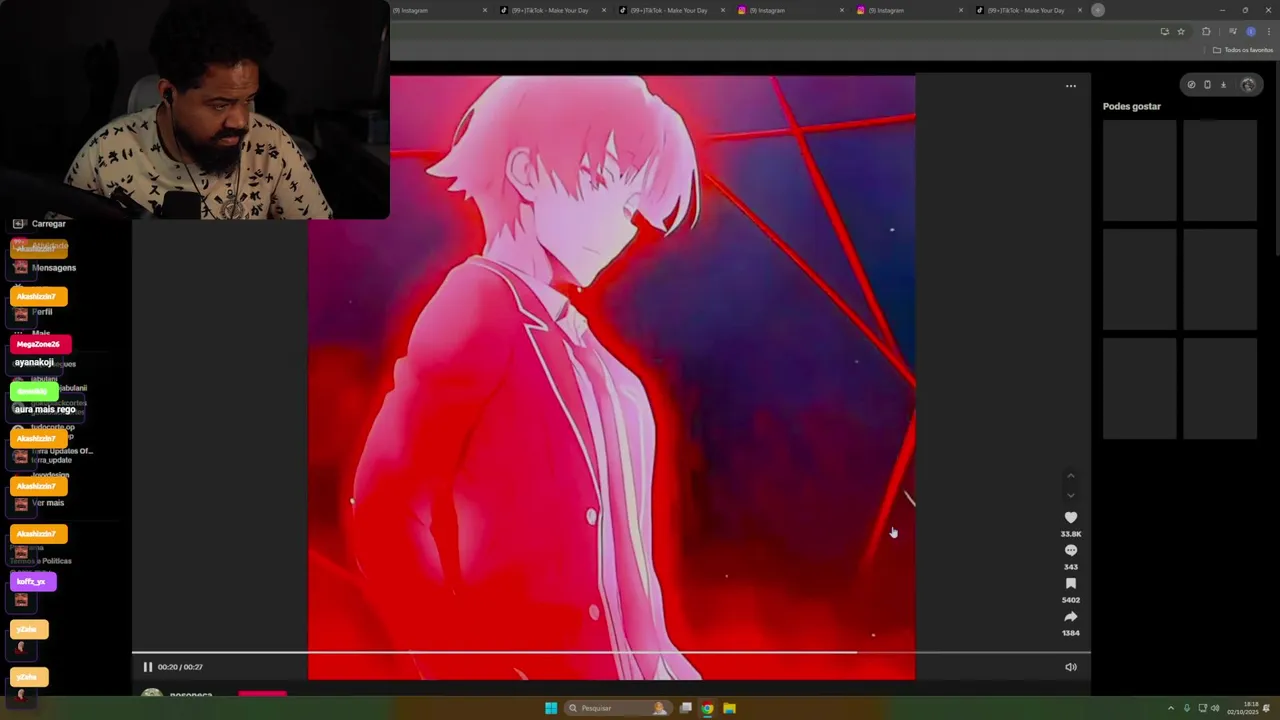This screenshot has height=720, width=1280.
Task: Save video with the bookmark icon
Action: pyautogui.click(x=1071, y=584)
